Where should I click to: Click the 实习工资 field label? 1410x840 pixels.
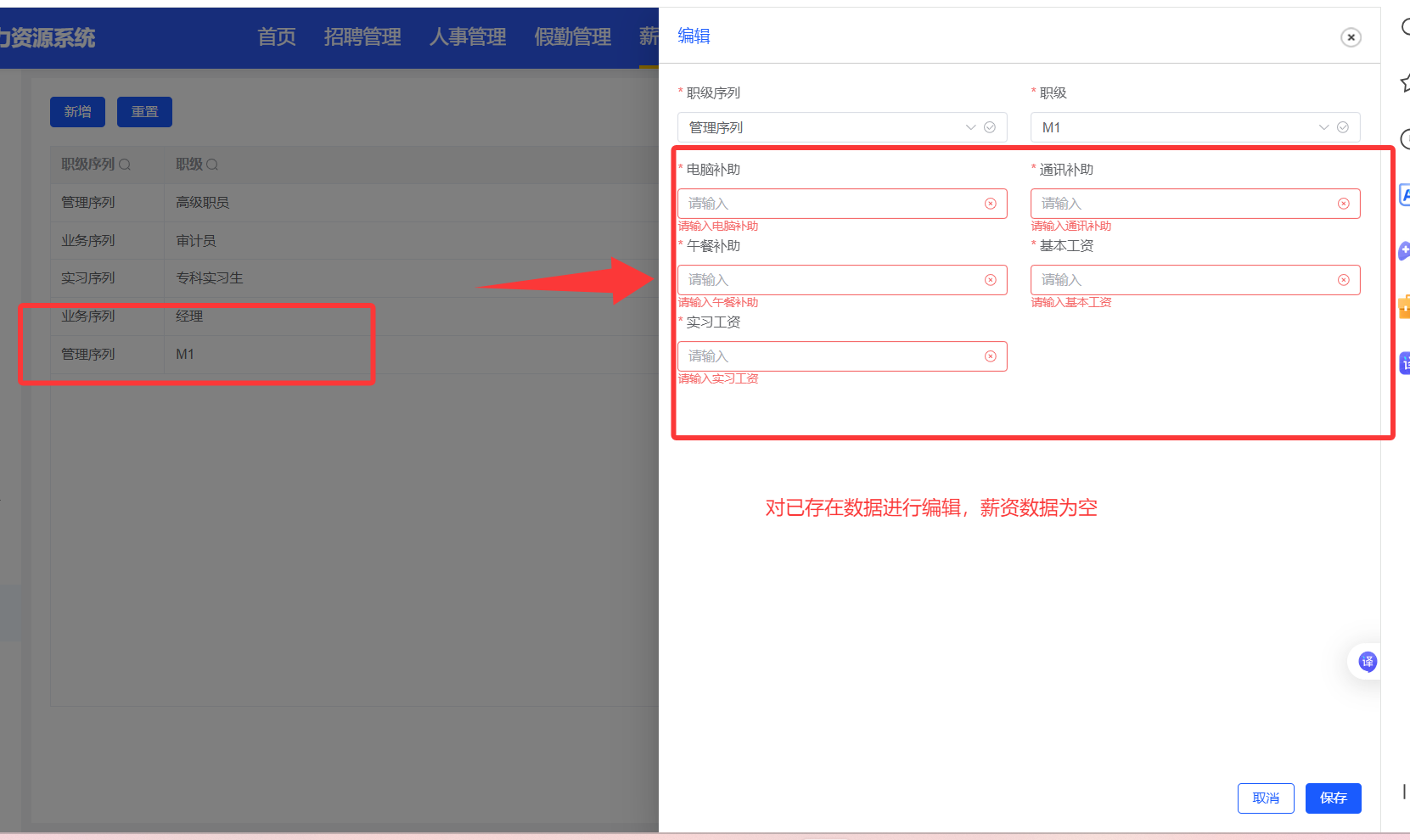[713, 322]
